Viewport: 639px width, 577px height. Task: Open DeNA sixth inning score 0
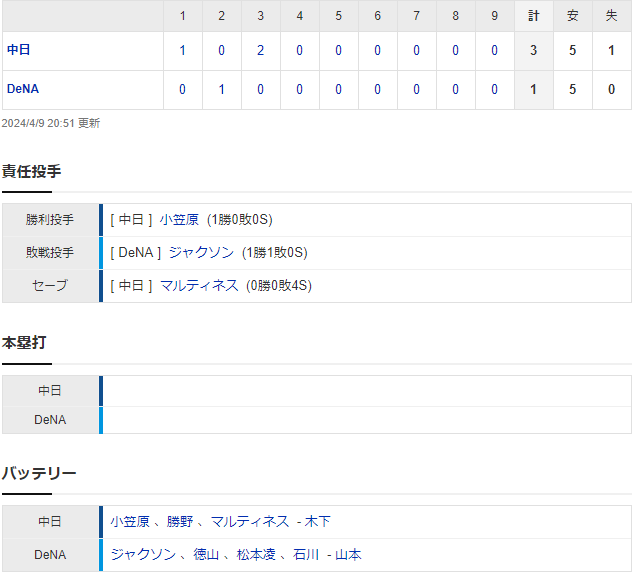pyautogui.click(x=377, y=89)
